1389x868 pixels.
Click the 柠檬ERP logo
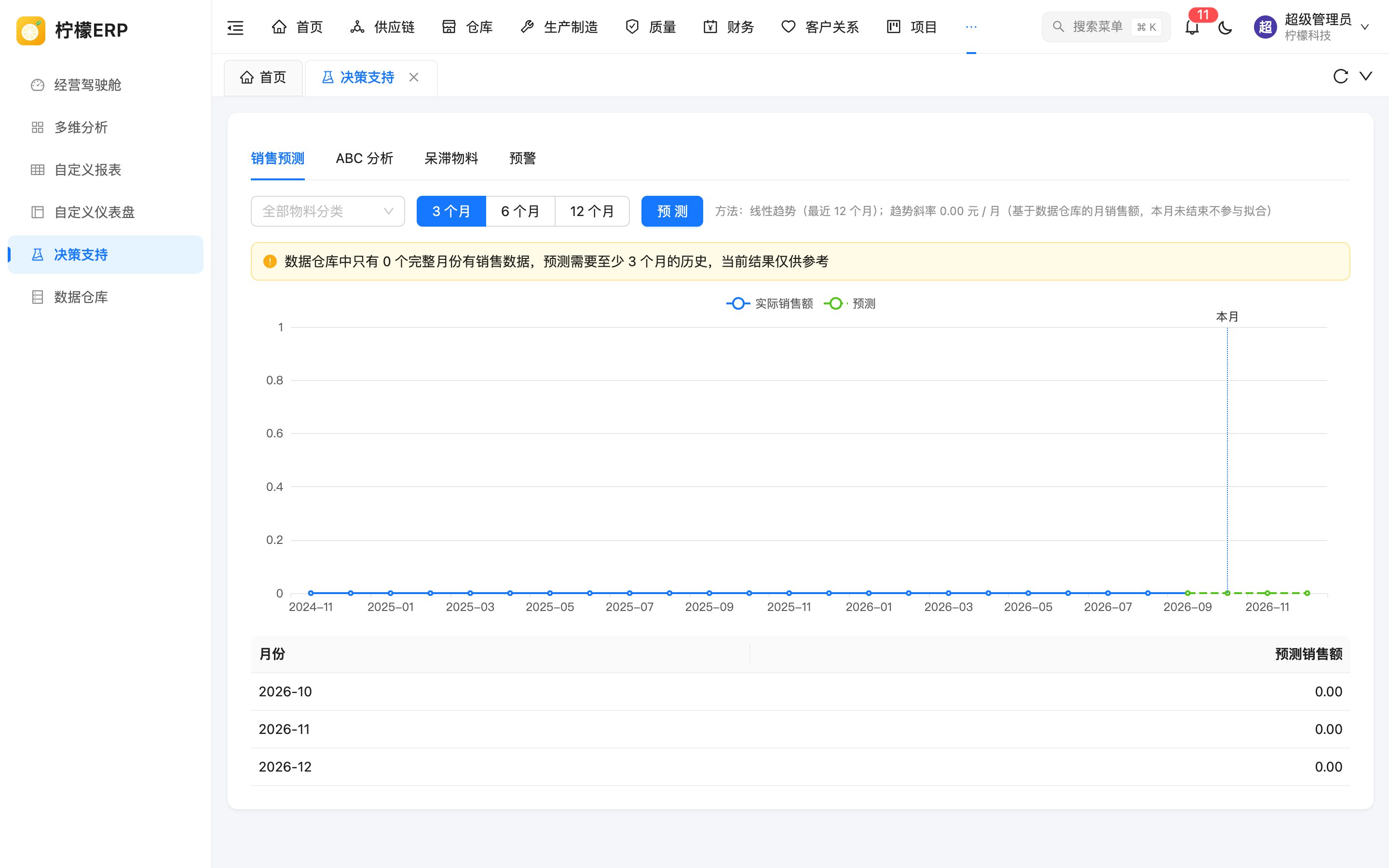click(x=72, y=30)
